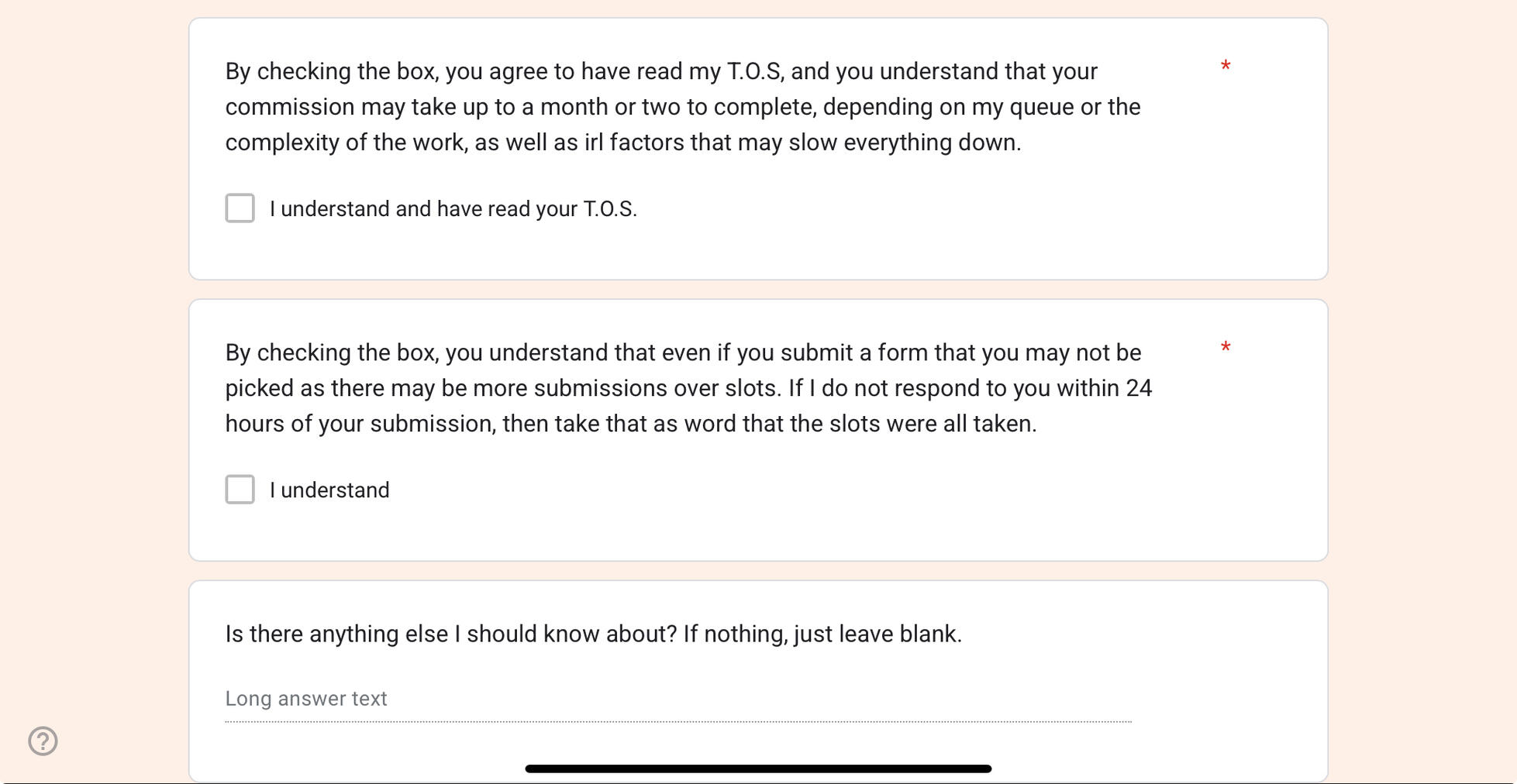
Task: Click the peach gap between first two question cards
Action: pyautogui.click(x=758, y=290)
